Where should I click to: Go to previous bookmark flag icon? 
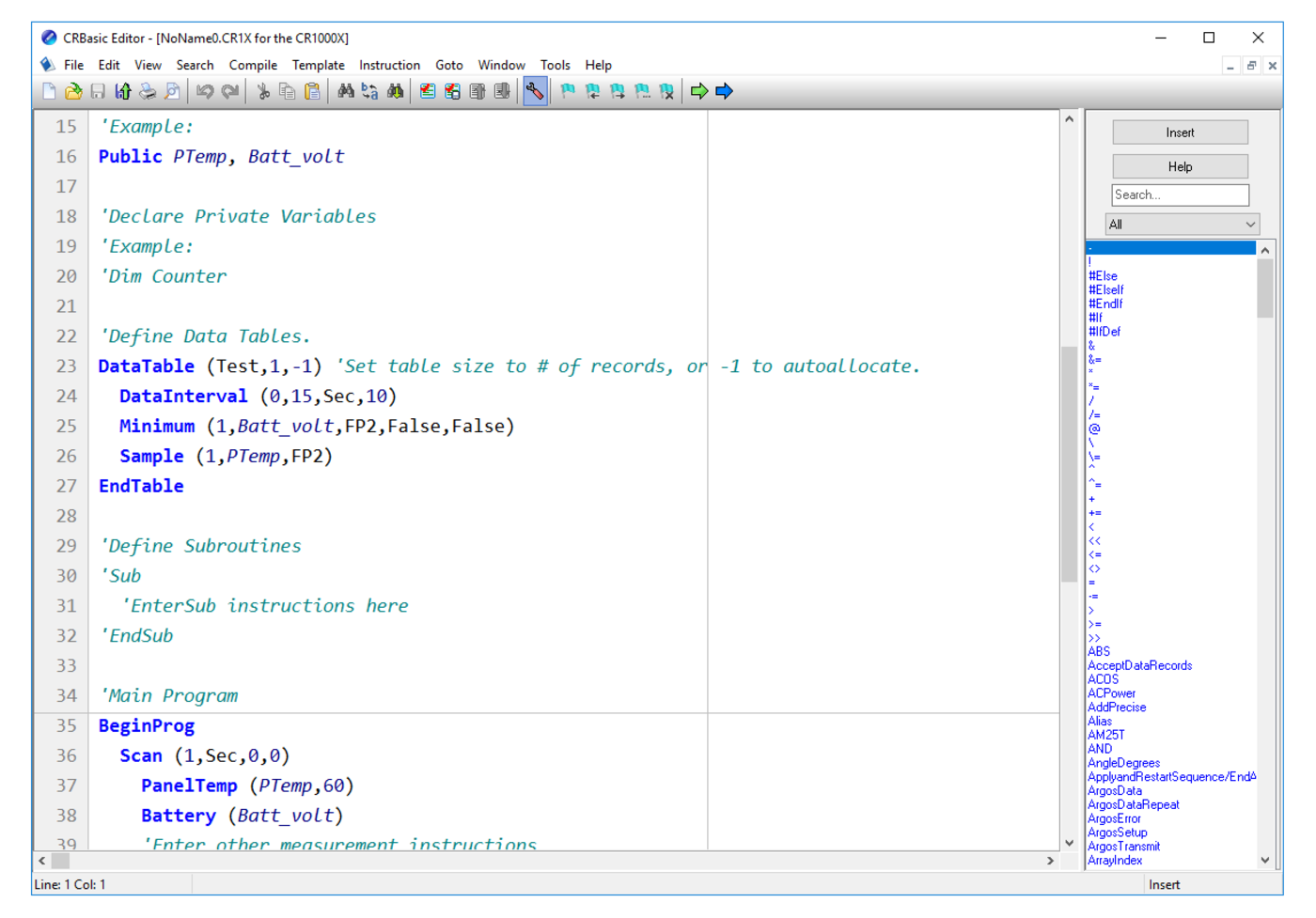(x=592, y=91)
